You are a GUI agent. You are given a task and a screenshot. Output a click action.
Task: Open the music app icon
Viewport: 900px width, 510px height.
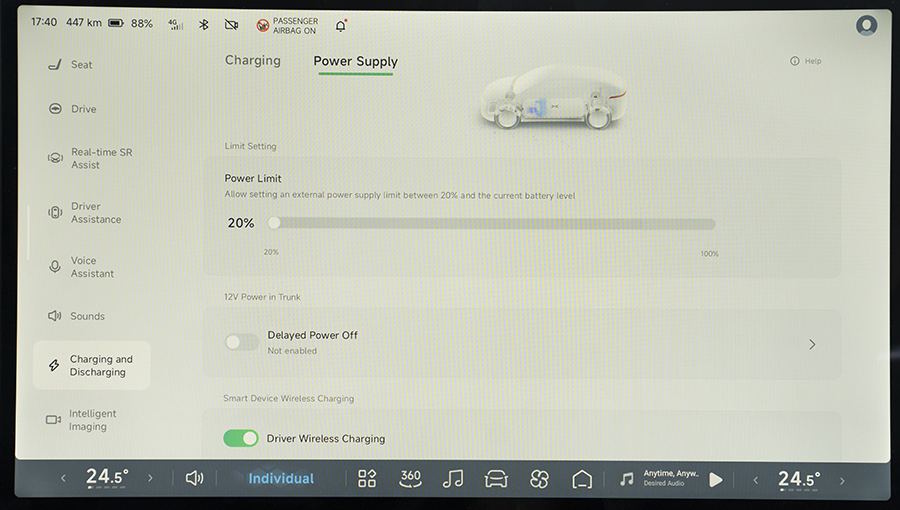(x=453, y=479)
